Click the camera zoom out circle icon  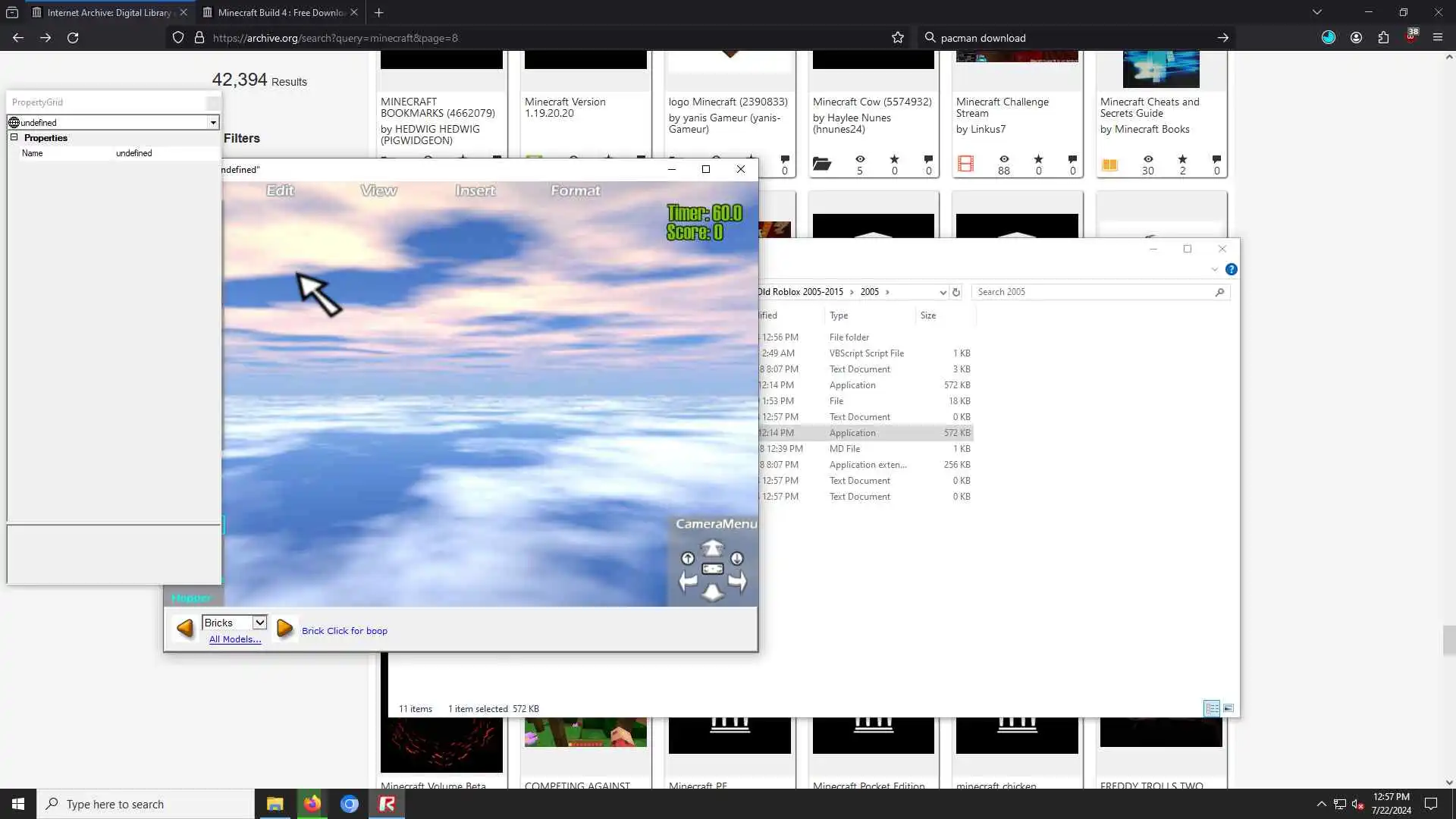737,559
